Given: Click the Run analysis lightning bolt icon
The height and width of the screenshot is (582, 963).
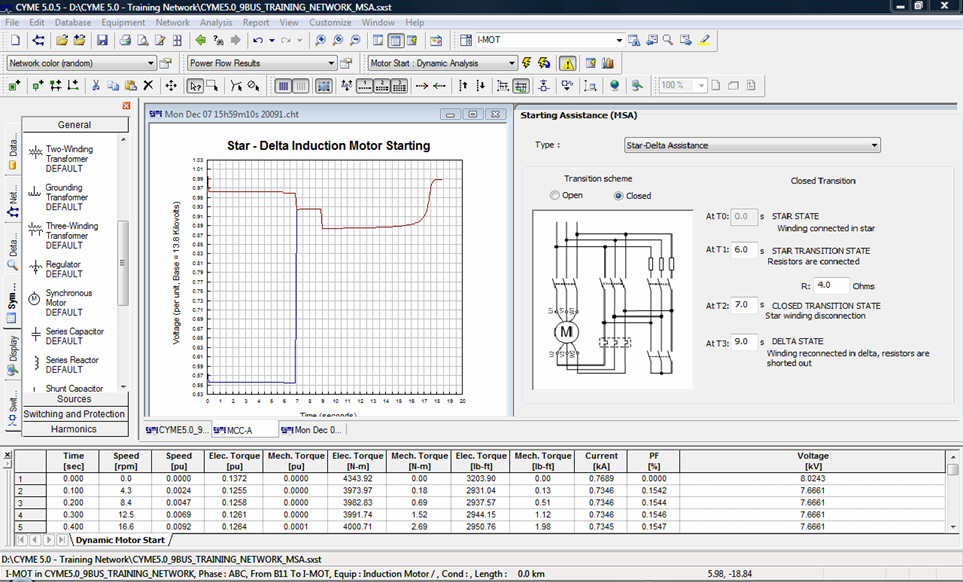Looking at the screenshot, I should click(527, 63).
